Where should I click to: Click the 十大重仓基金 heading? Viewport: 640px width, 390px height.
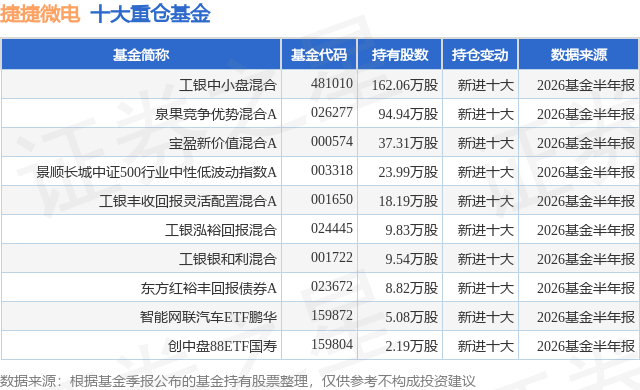150,13
